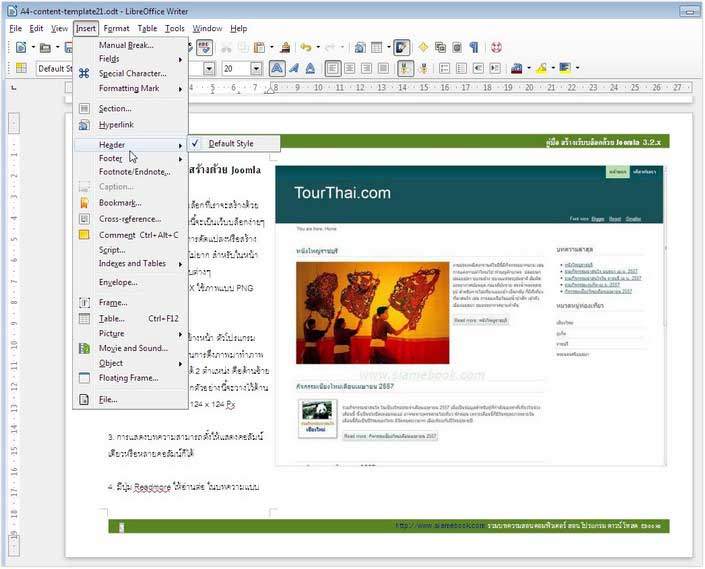
Task: Open the Font Color dropdown arrow
Action: pyautogui.click(x=529, y=68)
